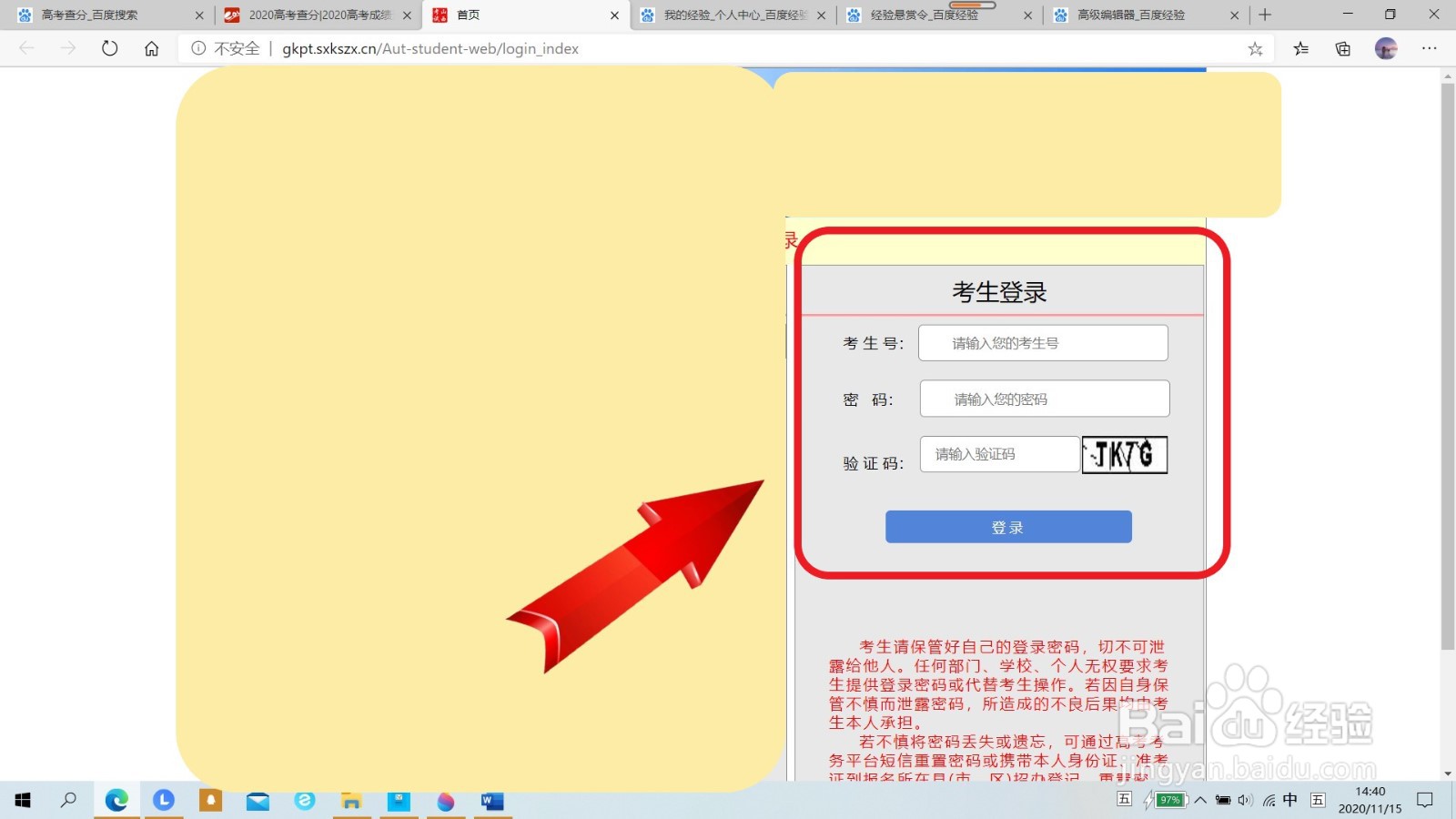The image size is (1456, 819).
Task: Open the browser profile avatar
Action: [x=1386, y=48]
